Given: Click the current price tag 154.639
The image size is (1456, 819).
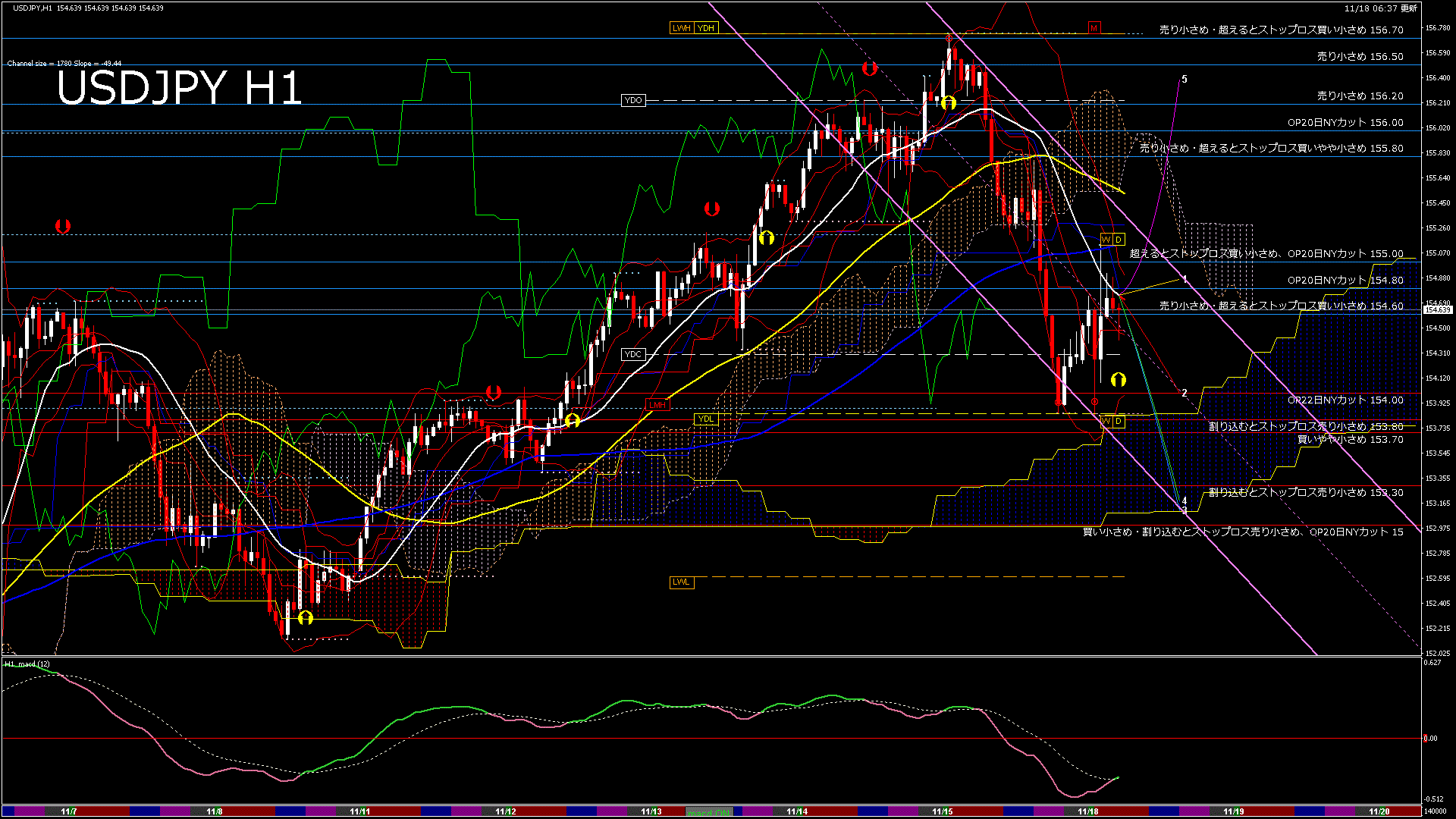Looking at the screenshot, I should point(1438,309).
